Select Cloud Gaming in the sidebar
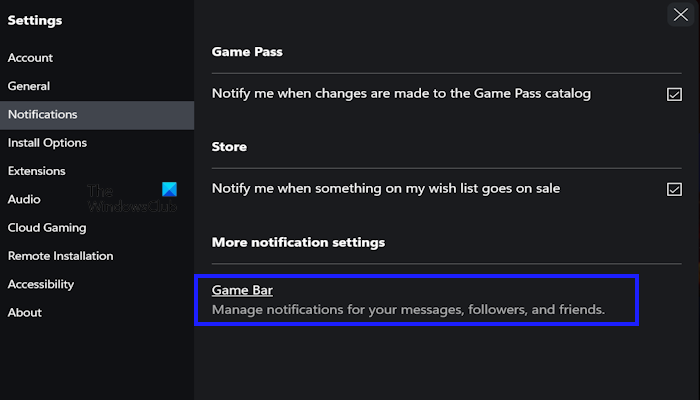Viewport: 700px width, 400px height. pyautogui.click(x=47, y=228)
